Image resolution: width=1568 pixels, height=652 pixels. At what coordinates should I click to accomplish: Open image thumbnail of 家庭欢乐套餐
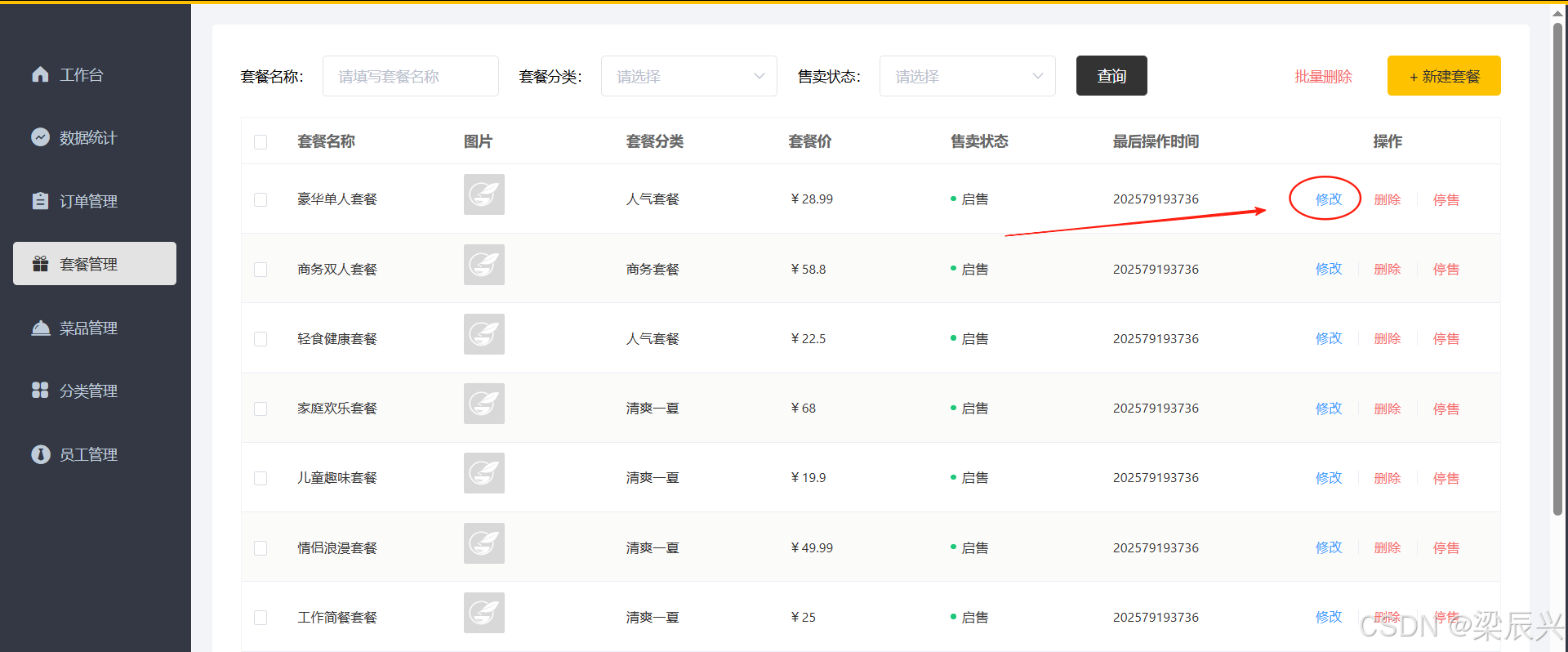coord(484,404)
